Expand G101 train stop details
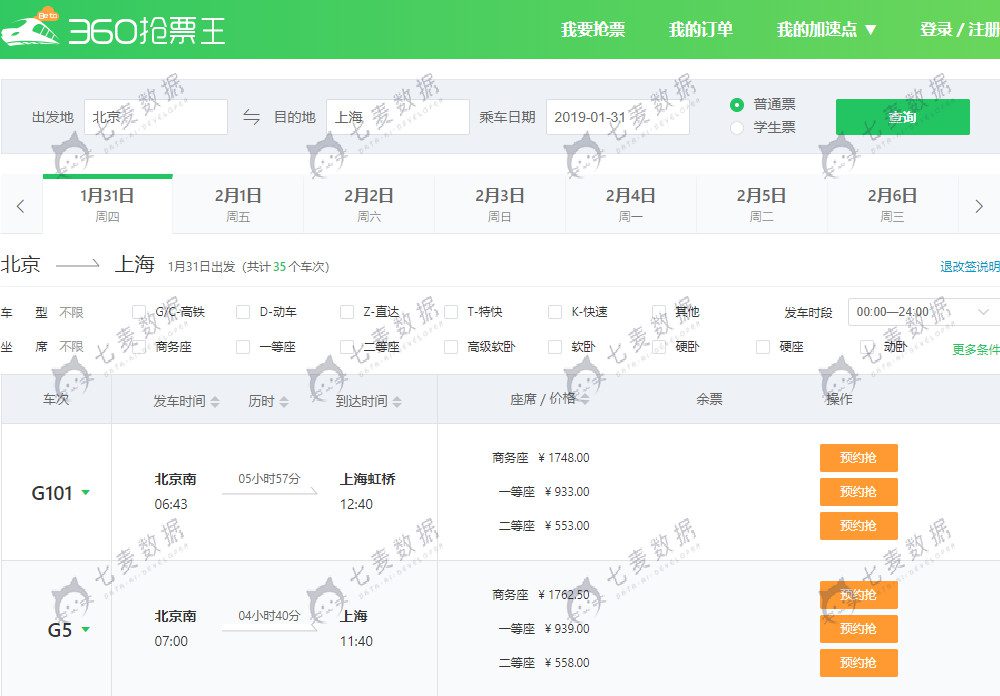Viewport: 1000px width, 696px height. point(86,493)
